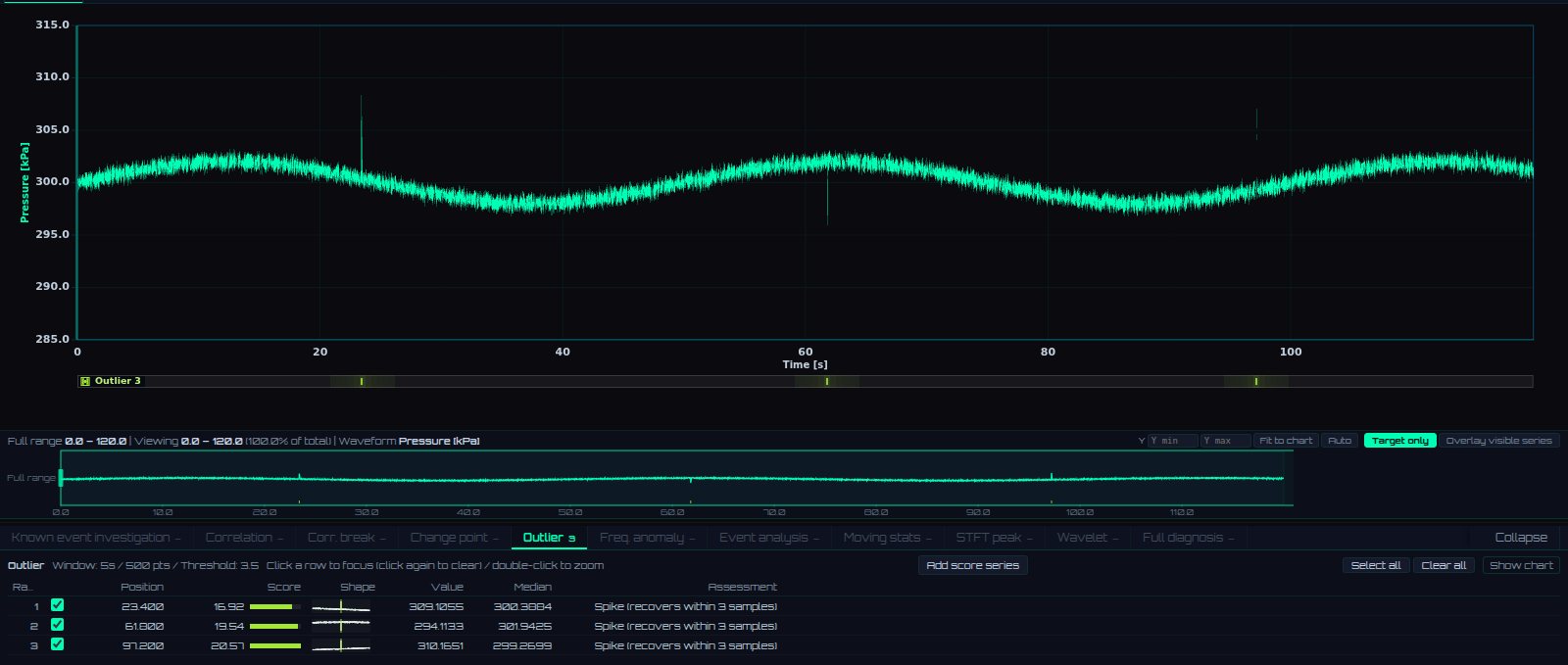Click the shape sparkline for position 61.800

[x=341, y=626]
